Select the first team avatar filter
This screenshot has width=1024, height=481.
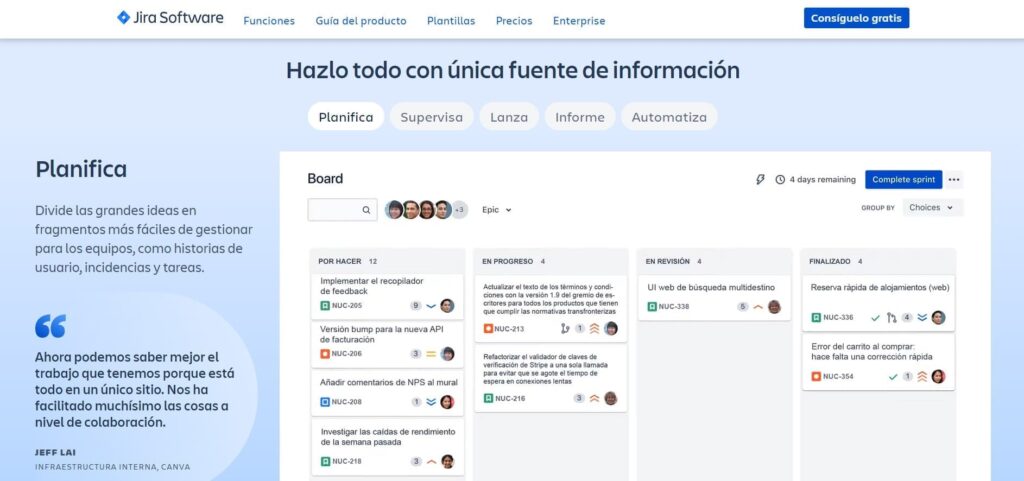pyautogui.click(x=394, y=209)
